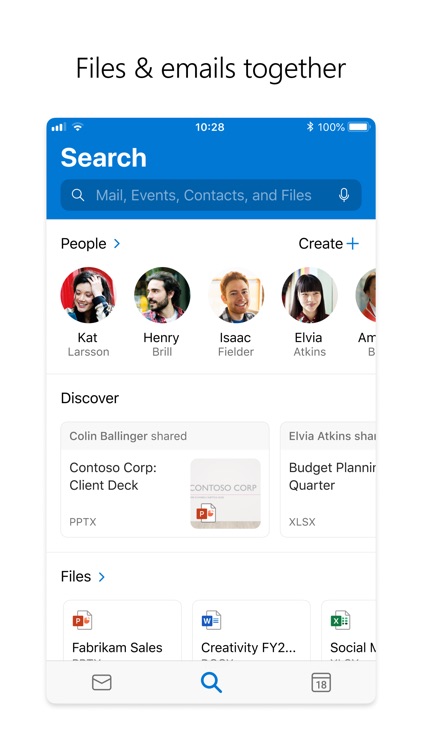Image resolution: width=422 pixels, height=750 pixels.
Task: Open the Word icon on Creativity FY2 file
Action: coord(211,620)
